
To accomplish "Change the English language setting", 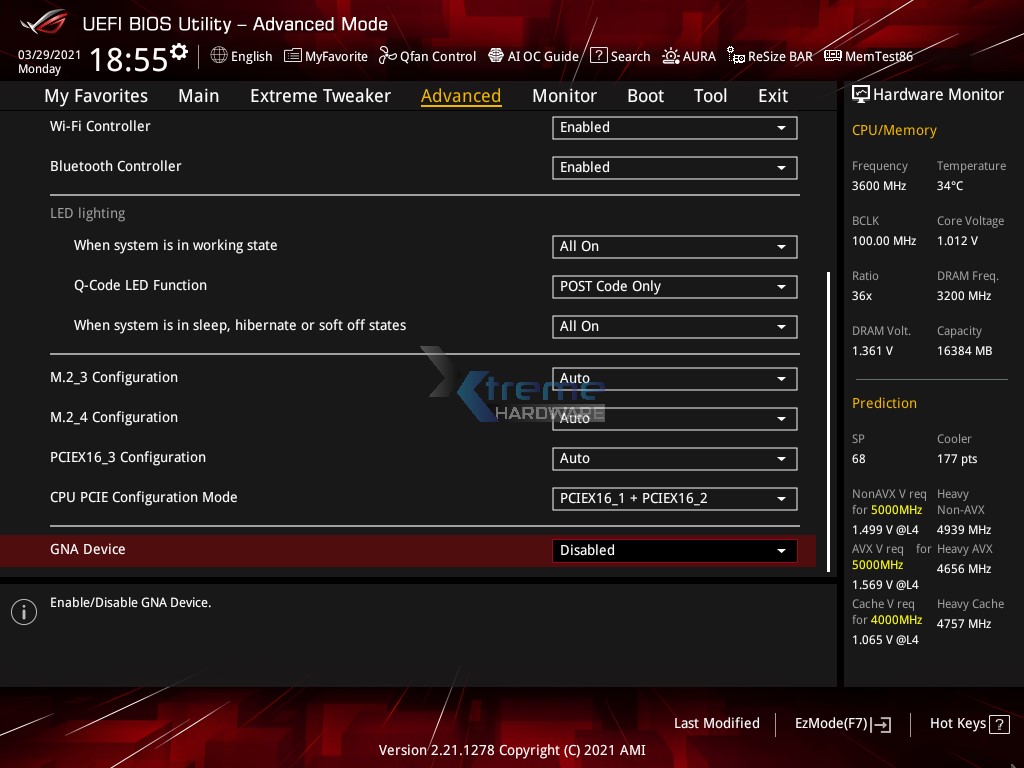I will pyautogui.click(x=241, y=56).
